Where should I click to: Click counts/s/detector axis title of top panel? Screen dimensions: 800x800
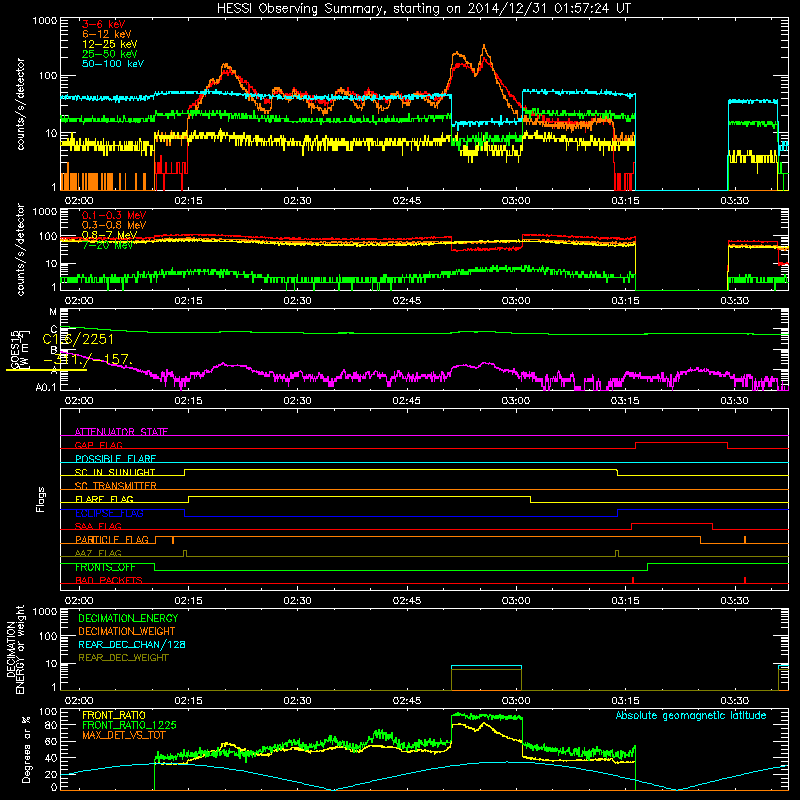pyautogui.click(x=20, y=104)
